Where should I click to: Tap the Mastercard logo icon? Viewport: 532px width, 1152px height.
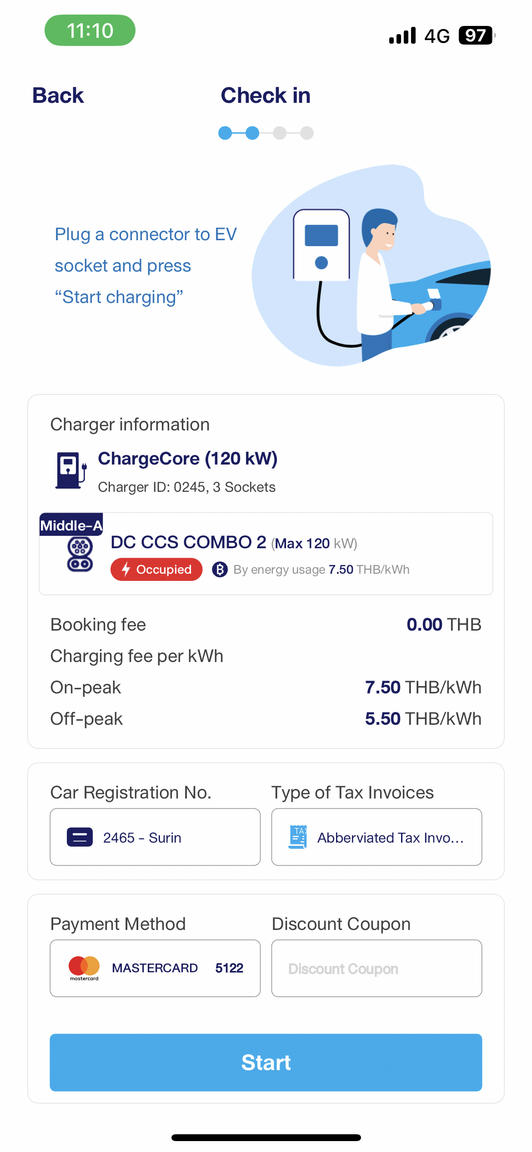[84, 968]
